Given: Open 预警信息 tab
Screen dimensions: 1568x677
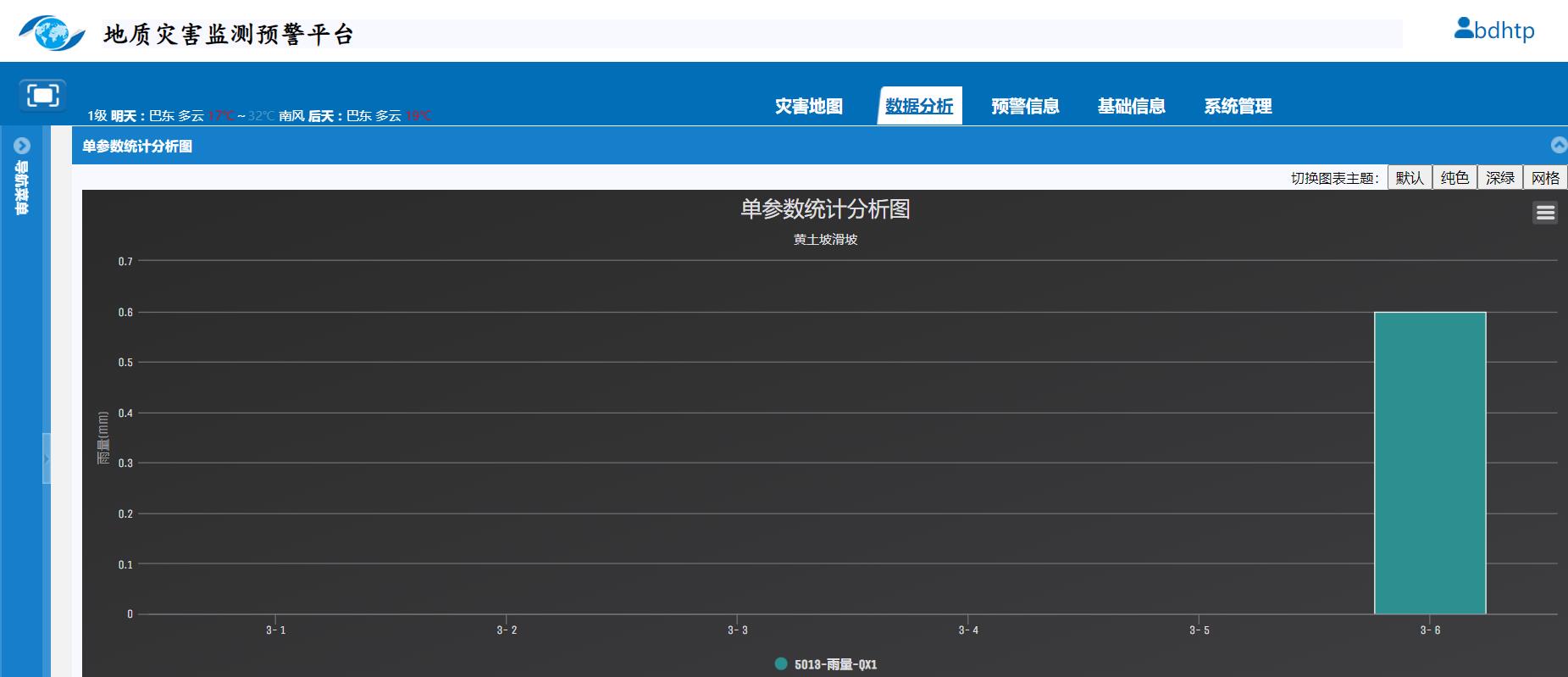Looking at the screenshot, I should 1025,106.
